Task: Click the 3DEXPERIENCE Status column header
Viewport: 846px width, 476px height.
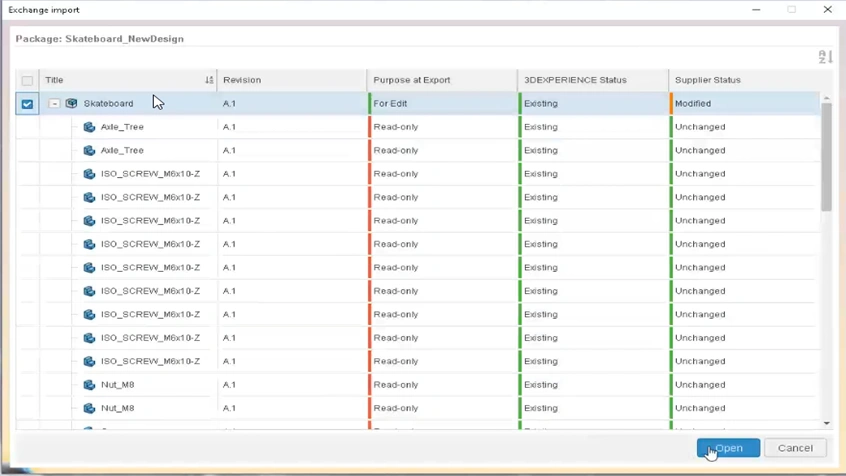Action: tap(593, 80)
